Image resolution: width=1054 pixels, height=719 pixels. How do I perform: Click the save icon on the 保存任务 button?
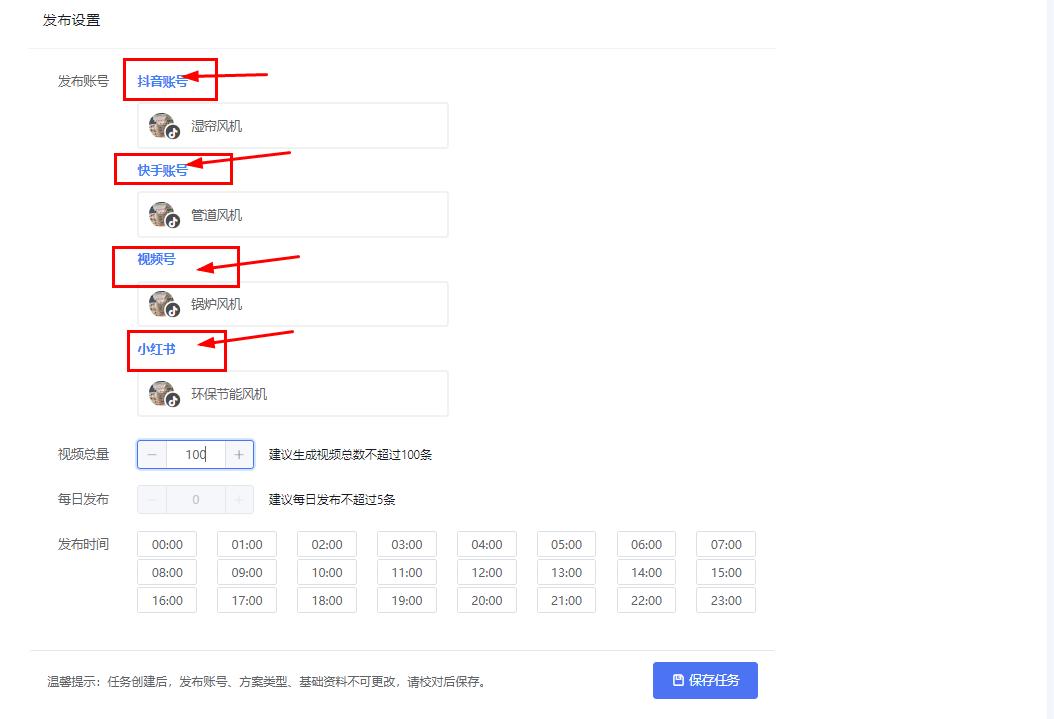click(x=681, y=680)
